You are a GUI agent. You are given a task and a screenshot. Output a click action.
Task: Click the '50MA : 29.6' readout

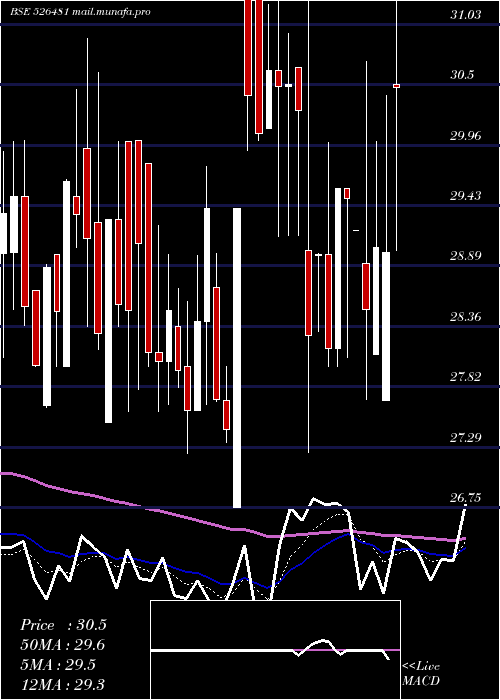[63, 645]
